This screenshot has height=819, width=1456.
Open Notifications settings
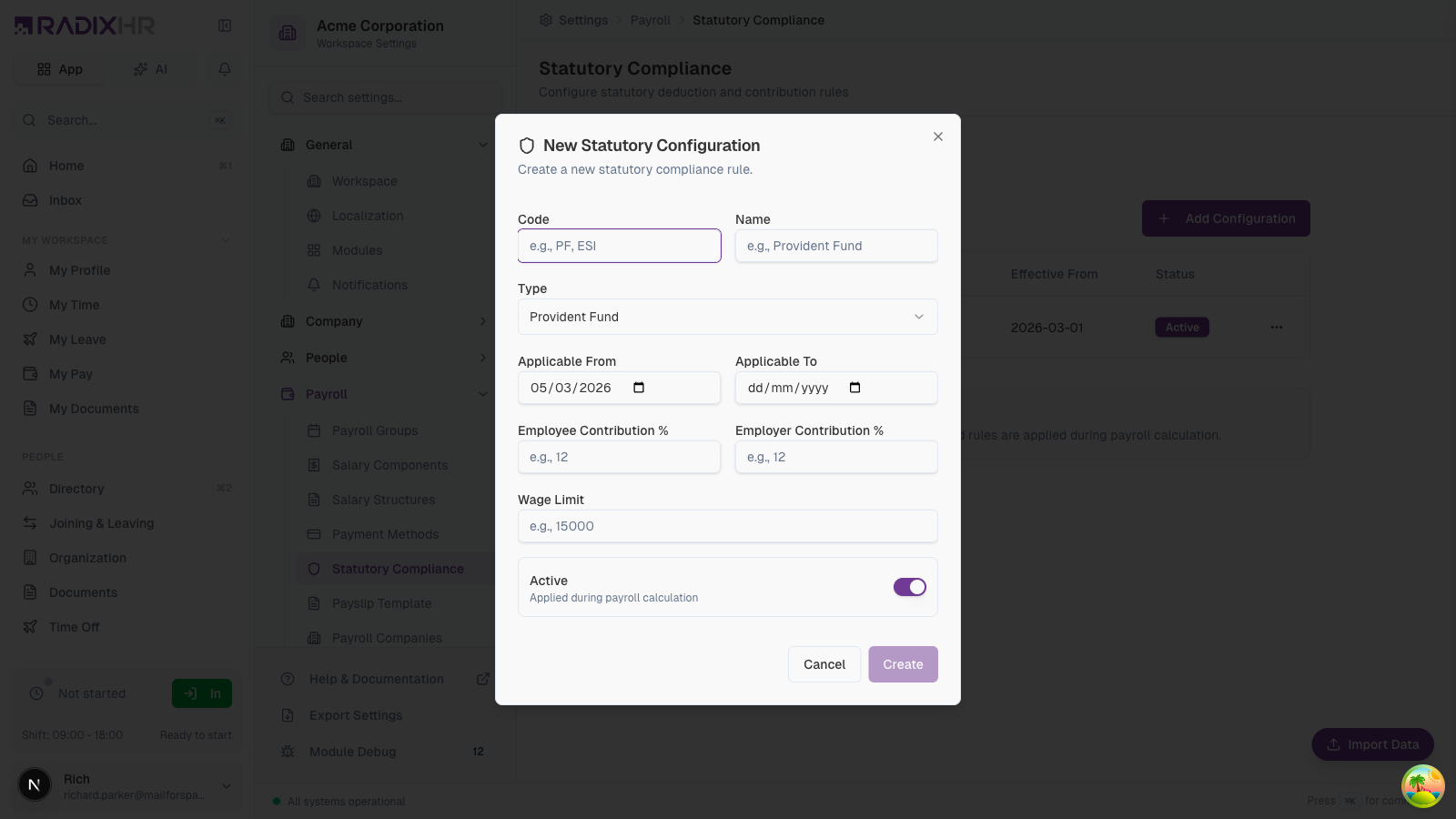pos(396,285)
